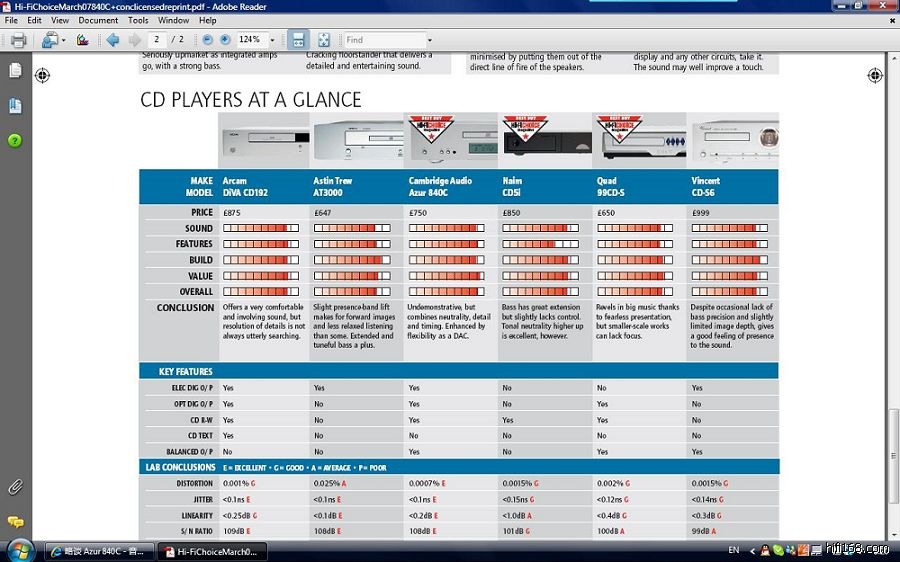This screenshot has height=562, width=900.
Task: Click the zoom out minus button
Action: [x=207, y=40]
